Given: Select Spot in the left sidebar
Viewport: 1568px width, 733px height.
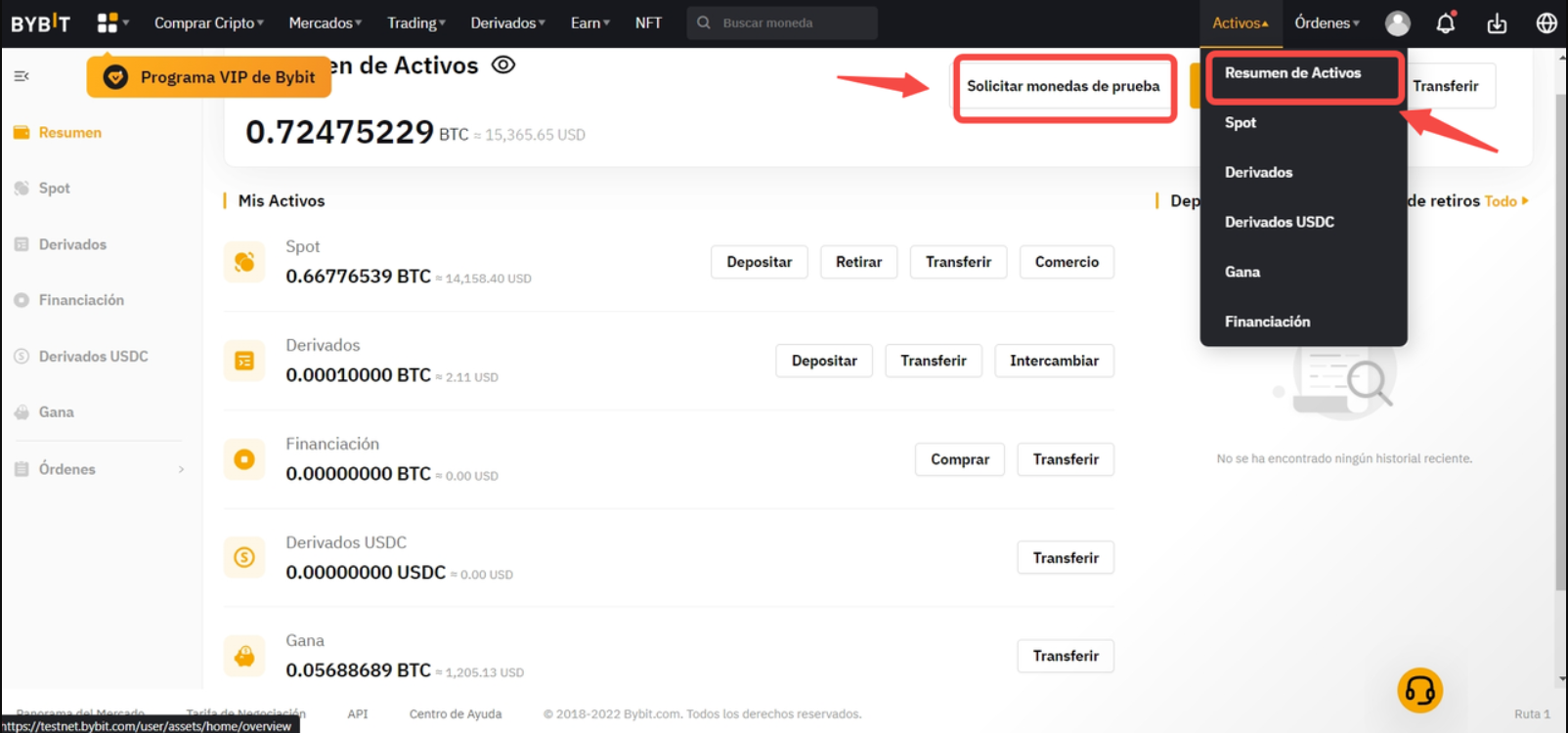Looking at the screenshot, I should 55,189.
